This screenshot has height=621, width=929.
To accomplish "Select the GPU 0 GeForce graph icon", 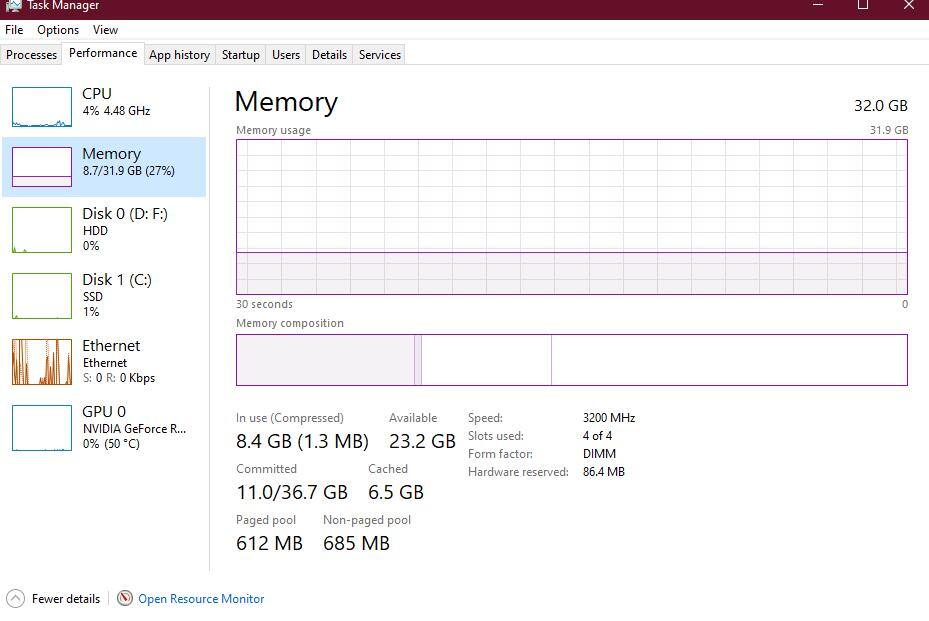I will (x=42, y=428).
